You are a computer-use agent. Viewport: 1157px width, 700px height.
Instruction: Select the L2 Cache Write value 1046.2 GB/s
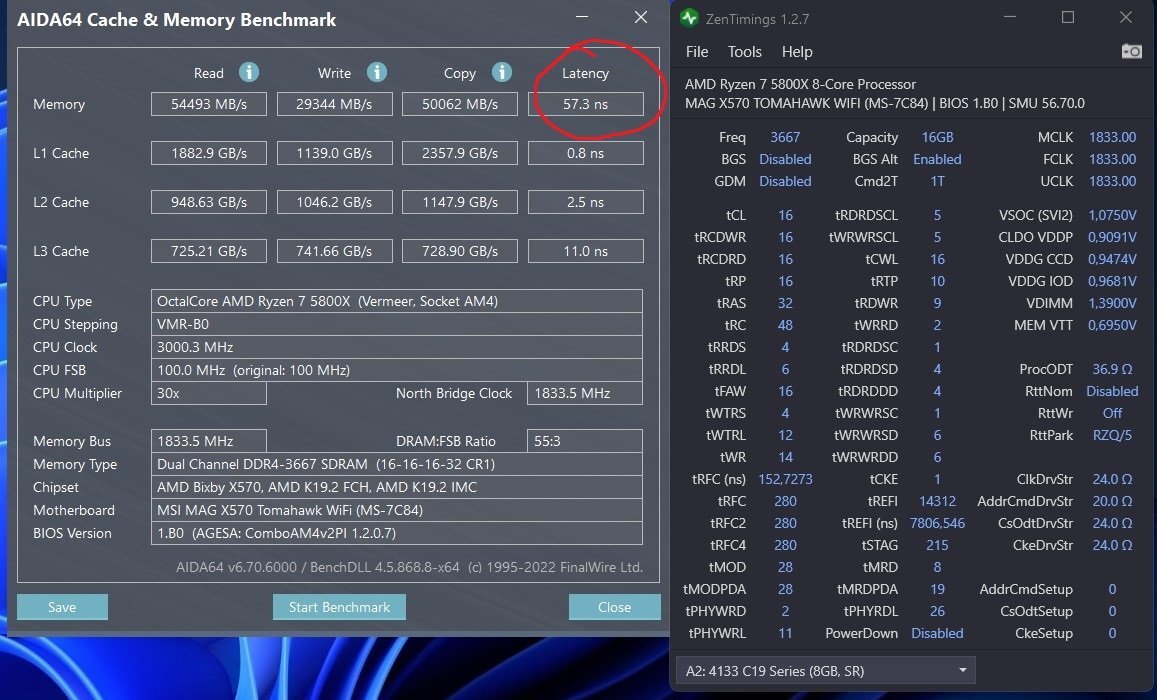pos(334,202)
